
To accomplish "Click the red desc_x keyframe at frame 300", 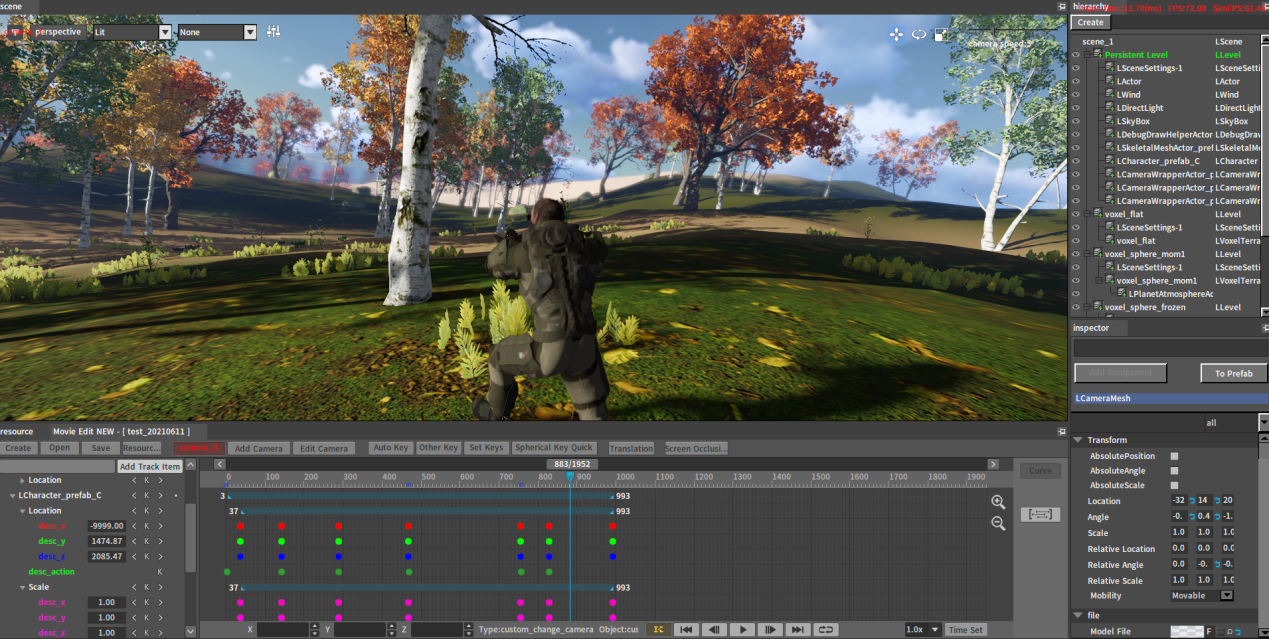I will tap(339, 526).
